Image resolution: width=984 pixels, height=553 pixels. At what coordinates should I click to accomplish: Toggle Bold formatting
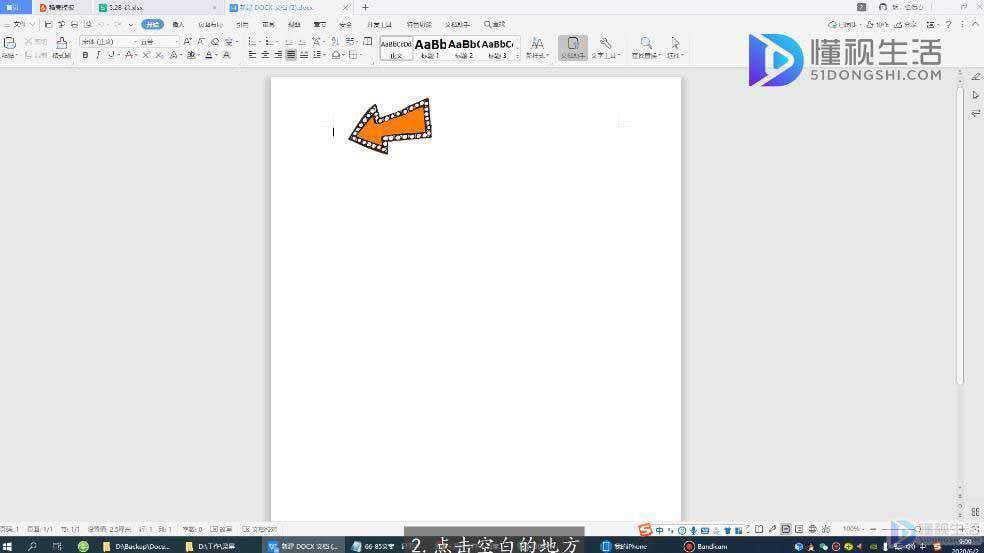85,55
